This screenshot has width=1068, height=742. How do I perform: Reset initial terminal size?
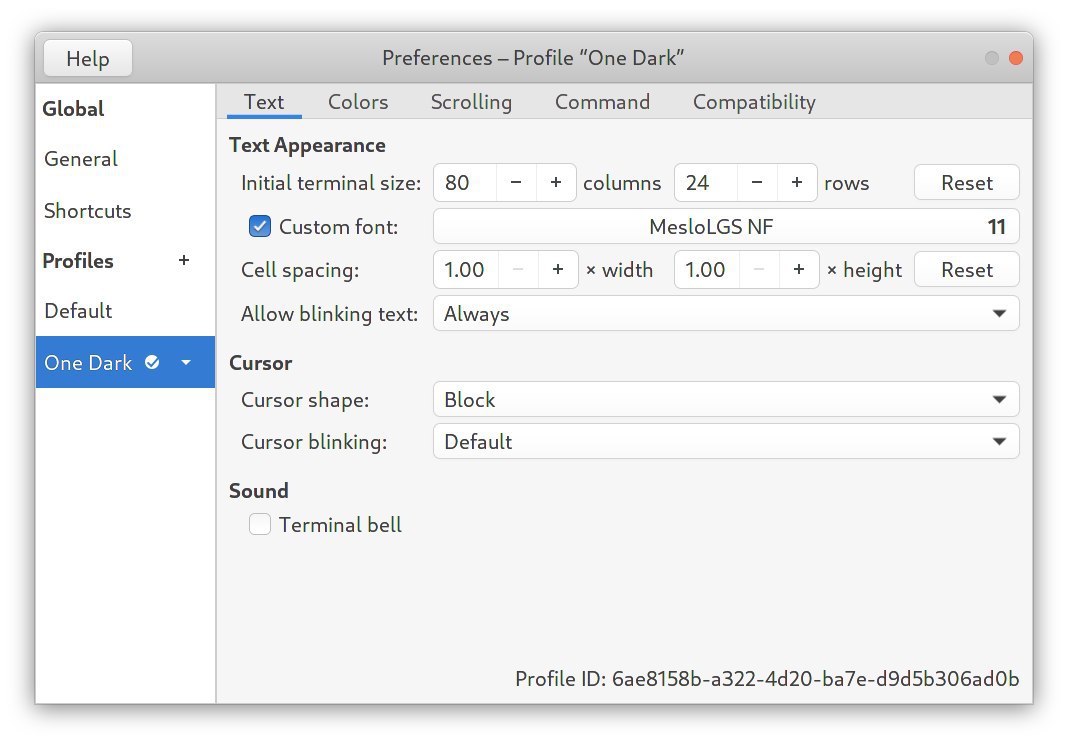(x=967, y=183)
